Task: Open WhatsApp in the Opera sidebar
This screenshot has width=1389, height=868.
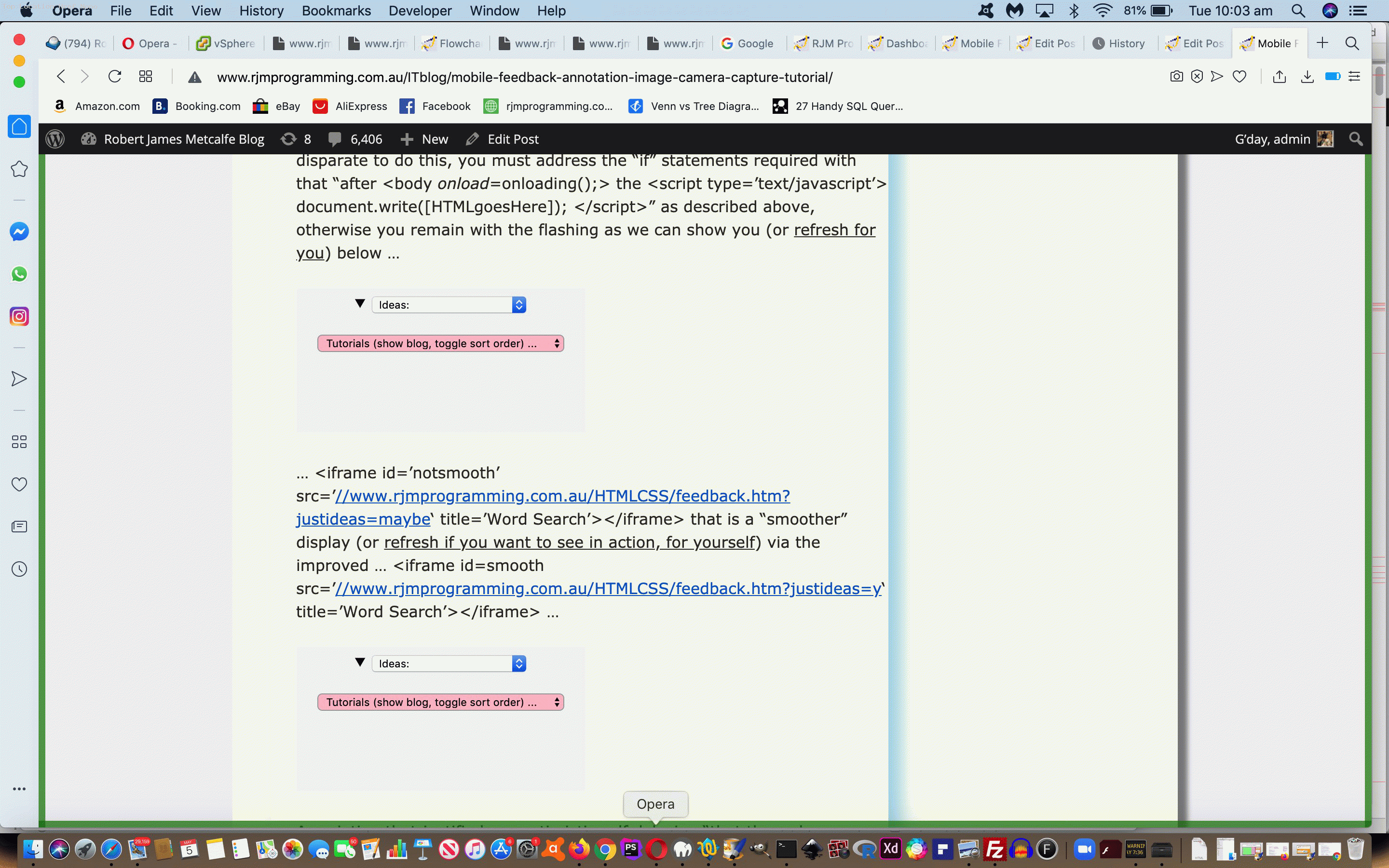Action: pyautogui.click(x=19, y=274)
